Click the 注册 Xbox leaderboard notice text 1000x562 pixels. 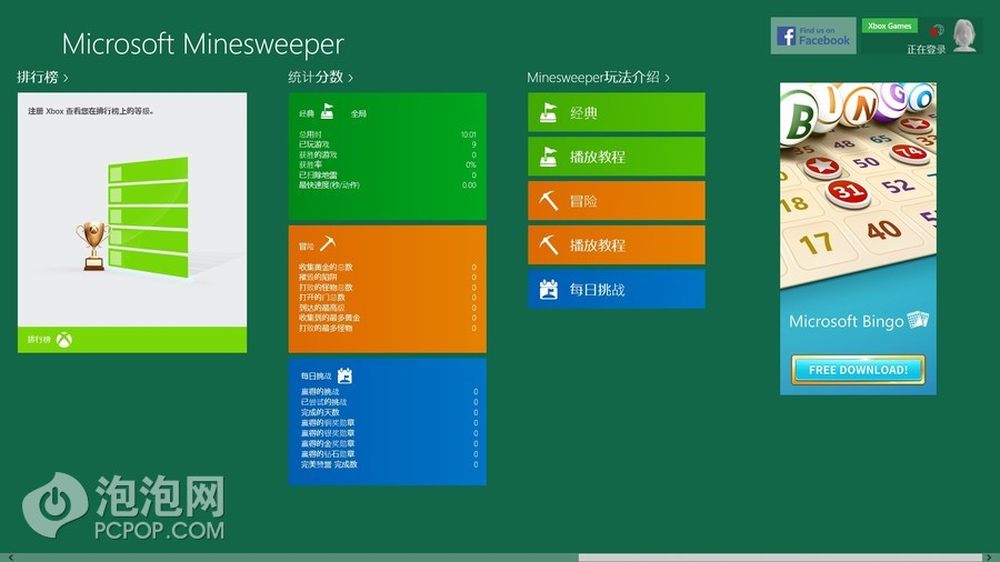coord(91,111)
